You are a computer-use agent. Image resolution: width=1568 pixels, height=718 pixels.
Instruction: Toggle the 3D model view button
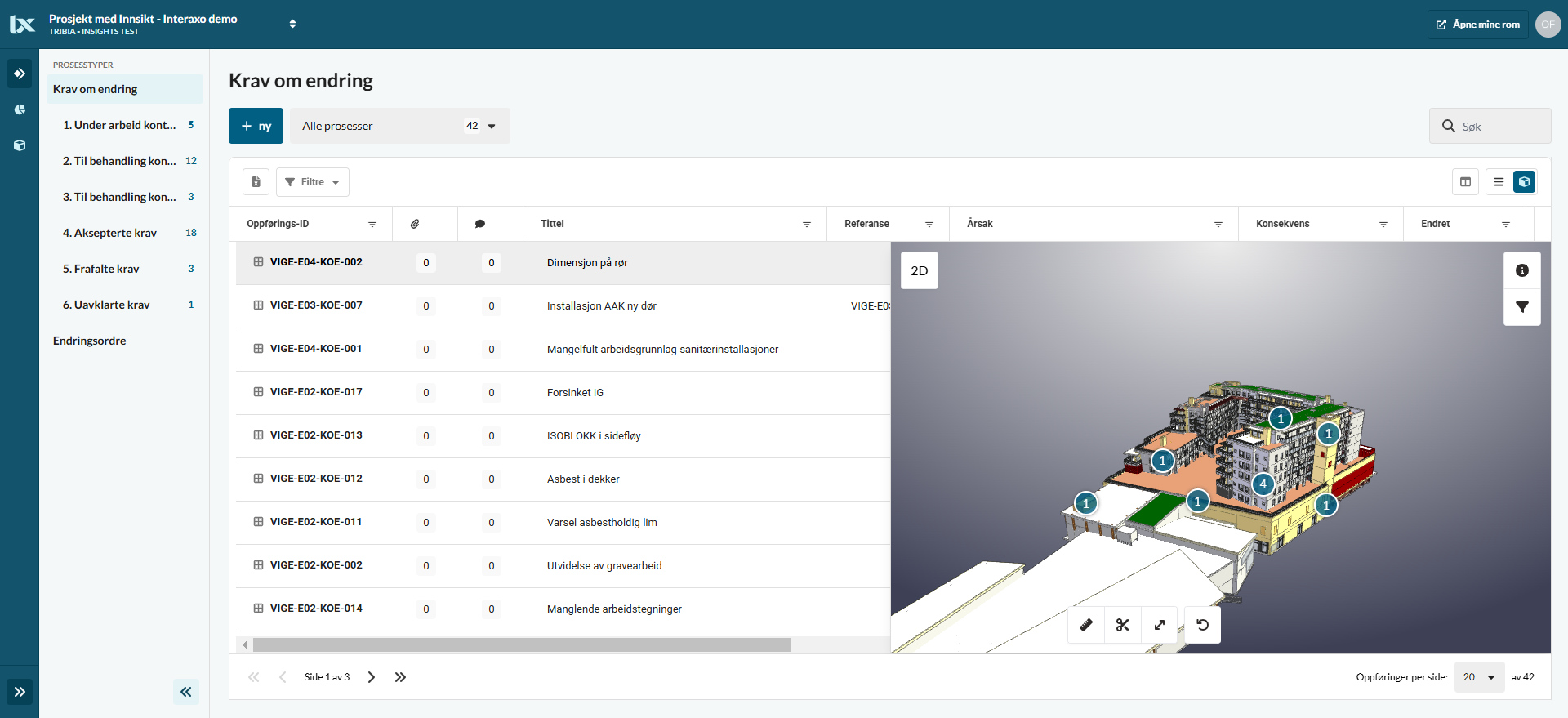[x=1524, y=182]
